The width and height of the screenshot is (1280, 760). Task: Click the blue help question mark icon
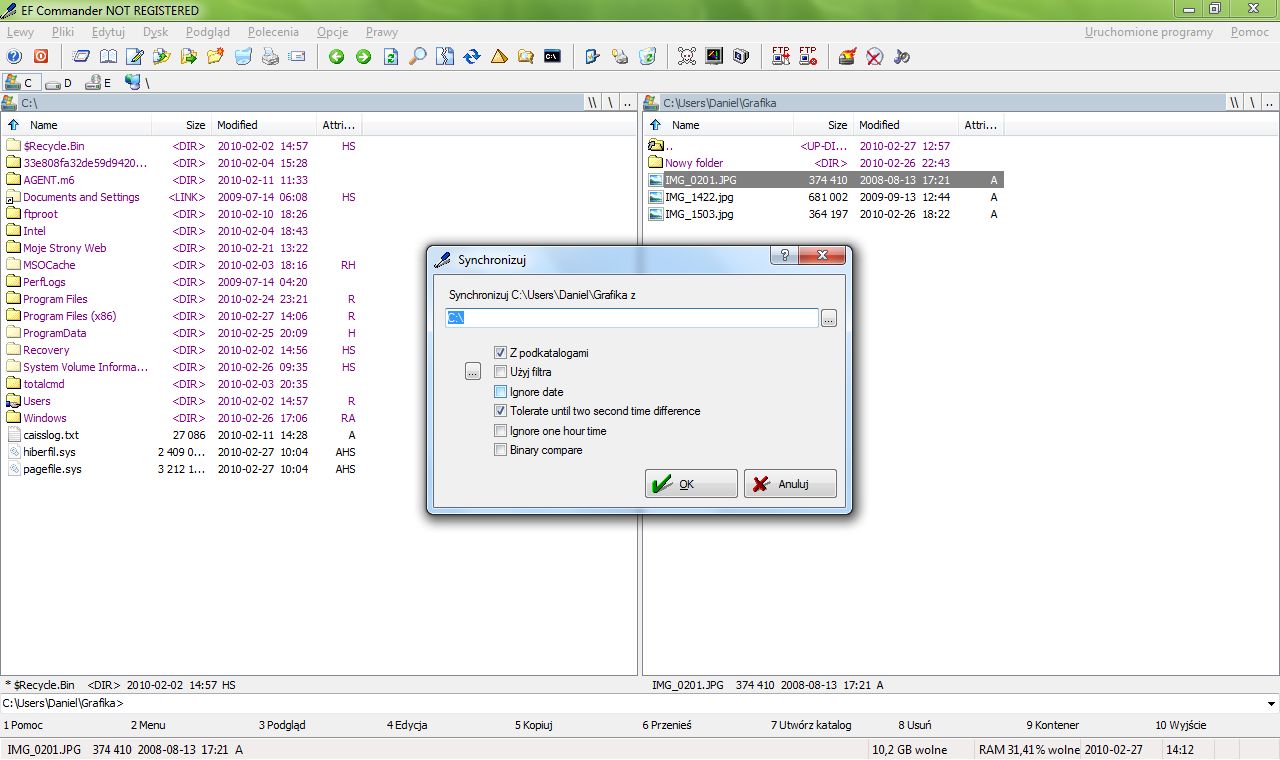point(14,57)
